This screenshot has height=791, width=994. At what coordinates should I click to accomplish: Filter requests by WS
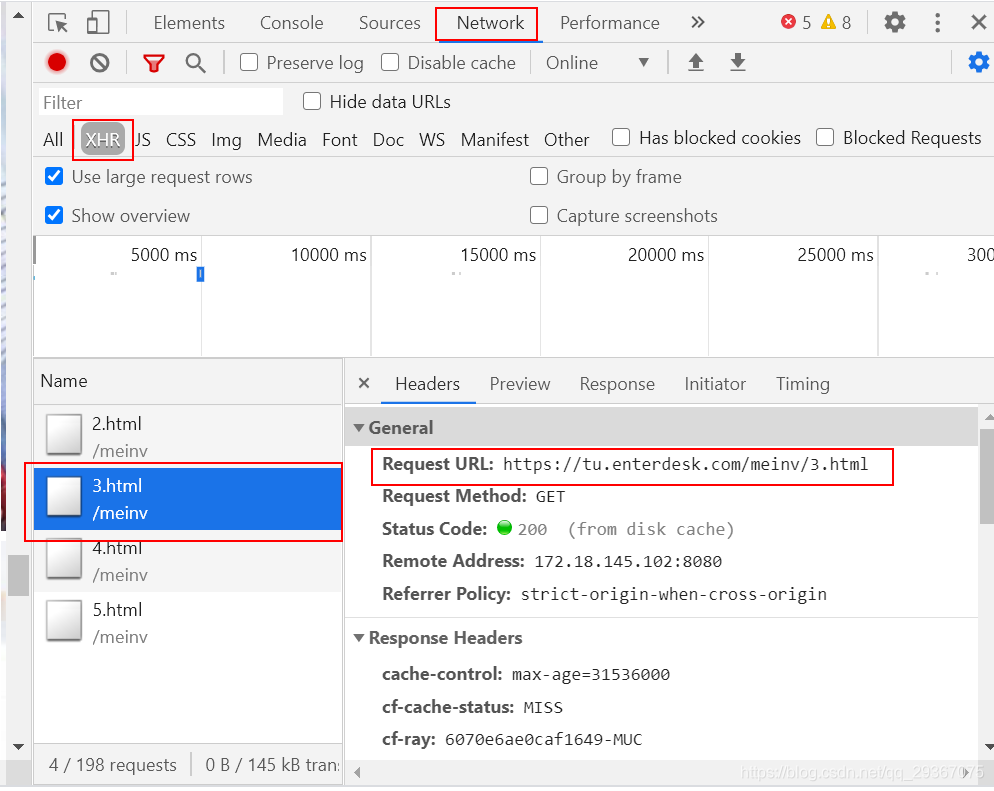click(x=432, y=139)
